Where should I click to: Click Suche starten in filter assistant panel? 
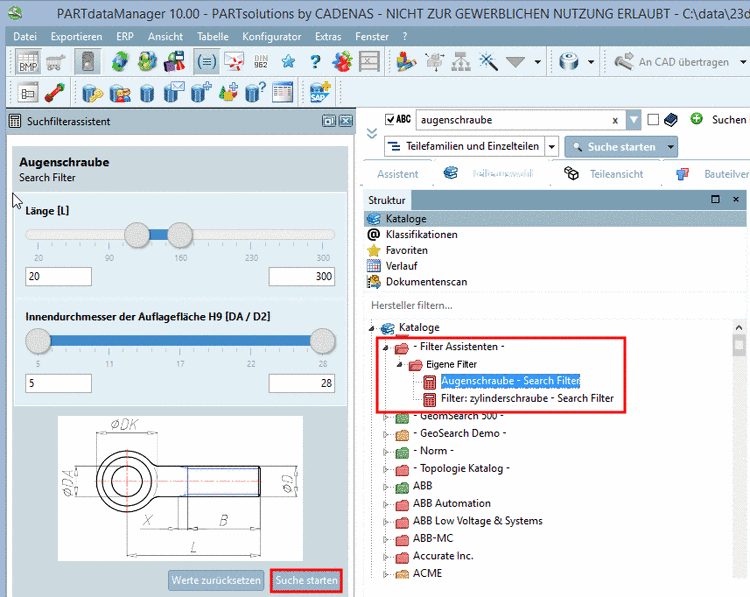pos(306,580)
